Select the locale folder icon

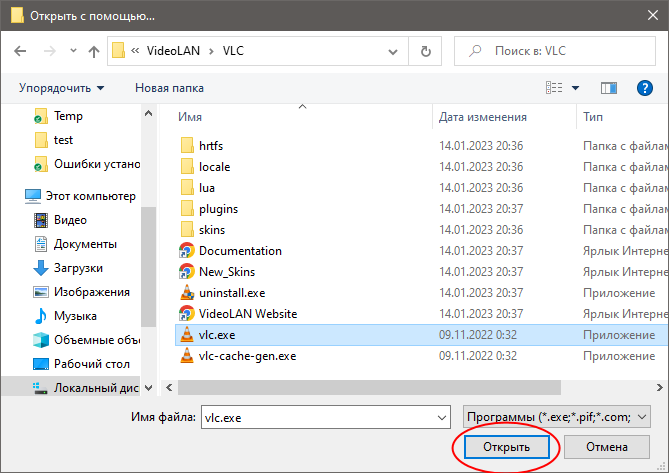click(x=187, y=167)
